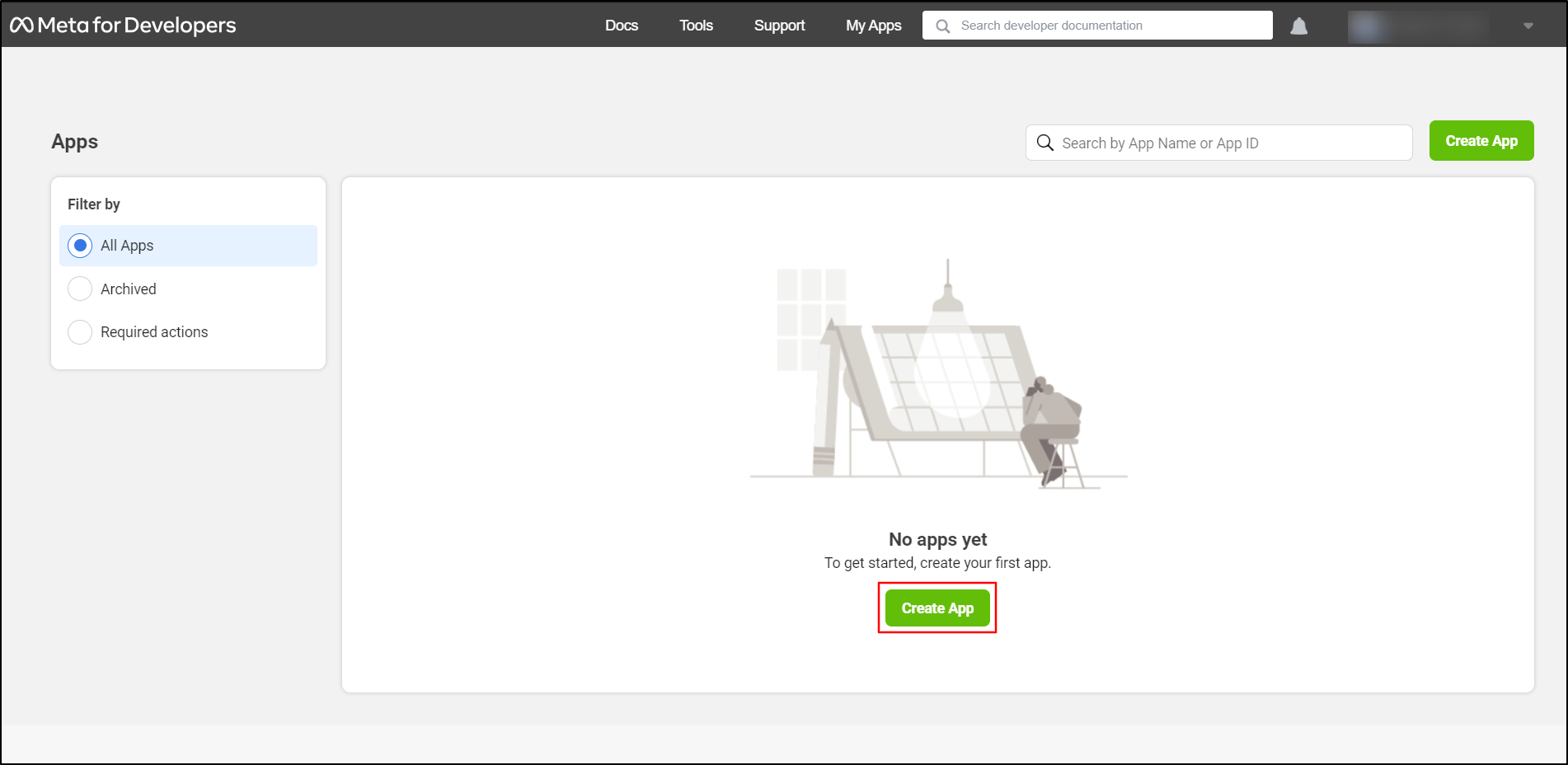Viewport: 1568px width, 765px height.
Task: Click 'To get started, create your first app.' text
Action: click(x=937, y=563)
